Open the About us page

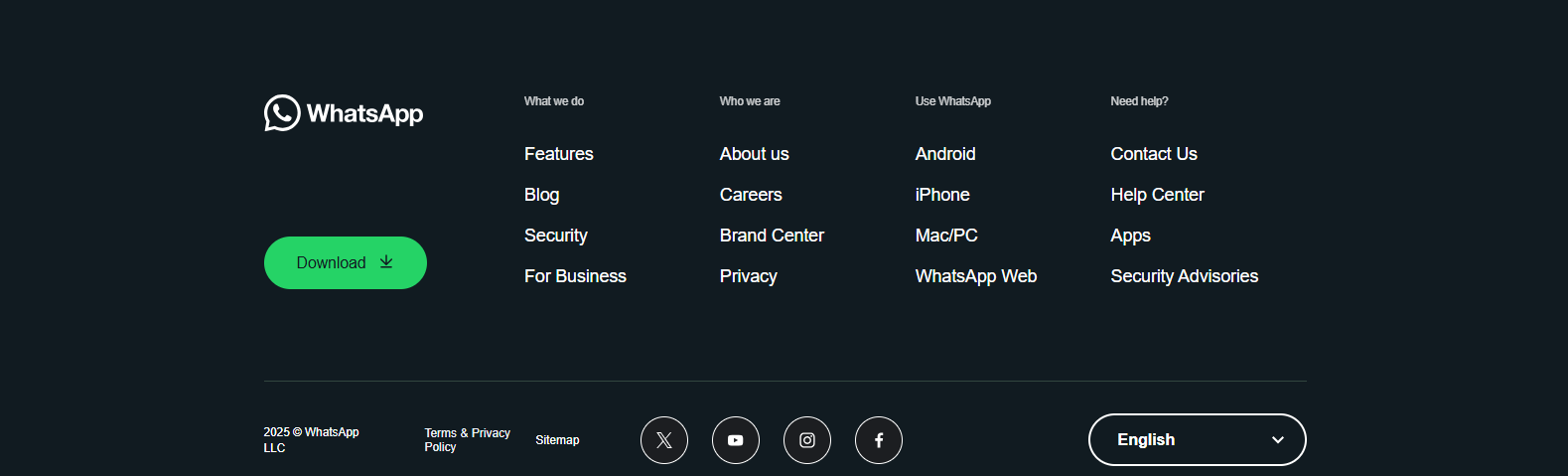(x=754, y=154)
